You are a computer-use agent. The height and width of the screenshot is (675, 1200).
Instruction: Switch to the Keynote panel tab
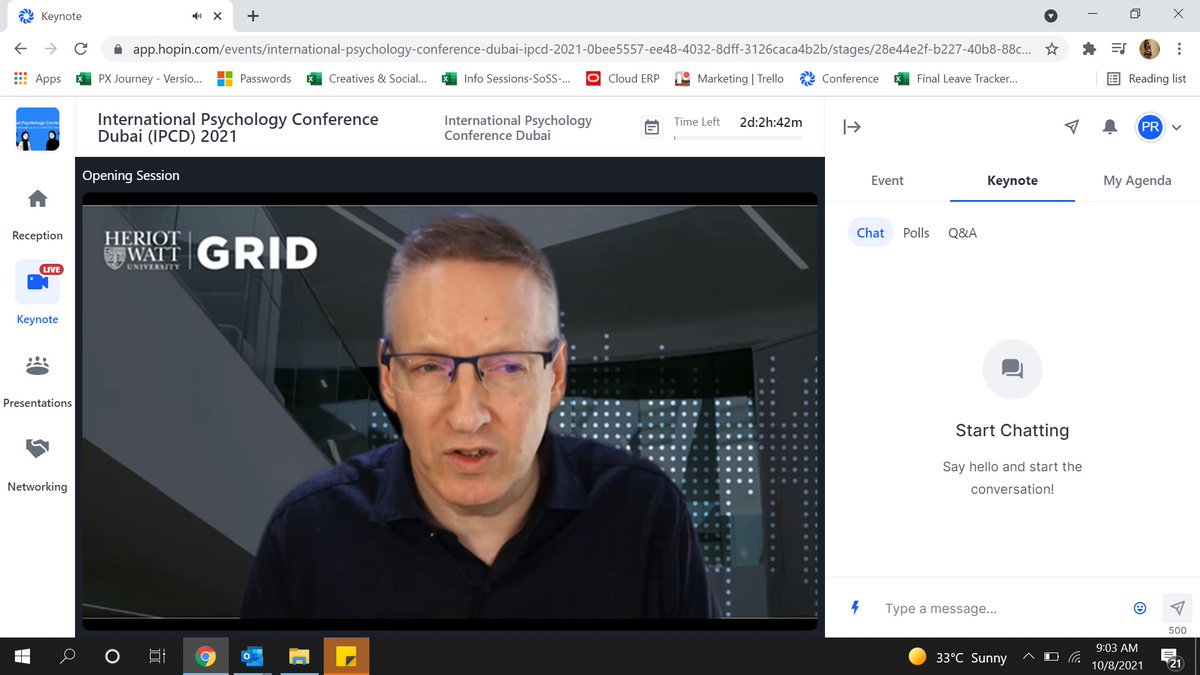coord(1012,180)
